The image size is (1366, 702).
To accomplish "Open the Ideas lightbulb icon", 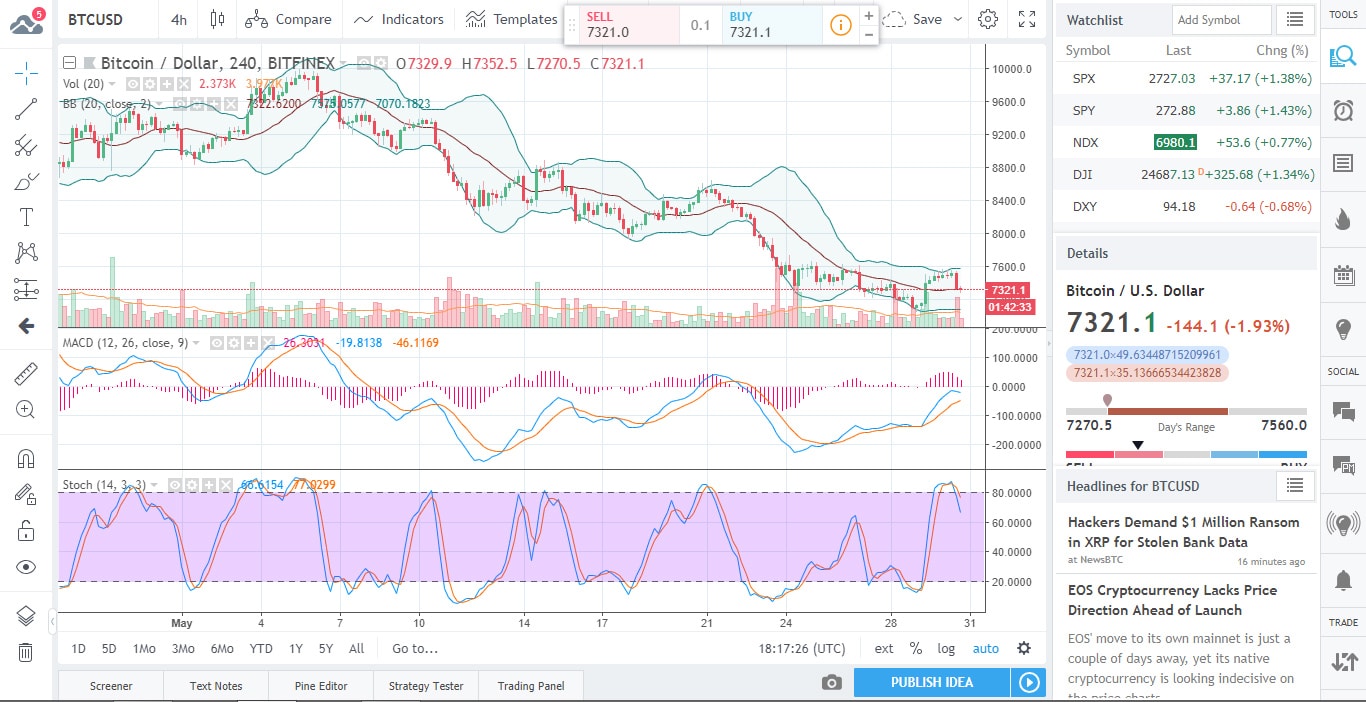I will click(1343, 329).
